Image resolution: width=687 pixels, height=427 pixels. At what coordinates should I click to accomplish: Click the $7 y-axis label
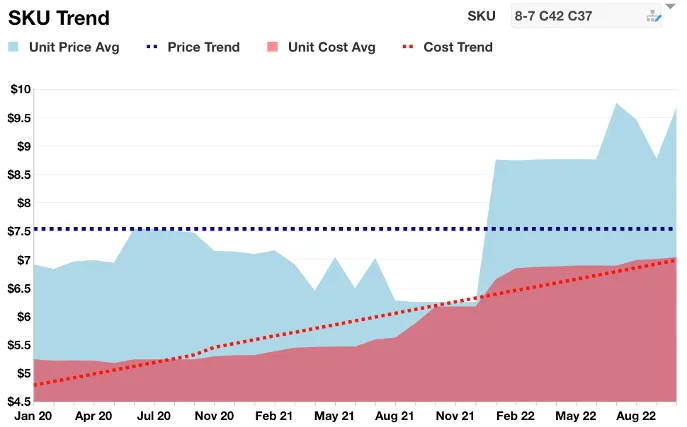[24, 260]
